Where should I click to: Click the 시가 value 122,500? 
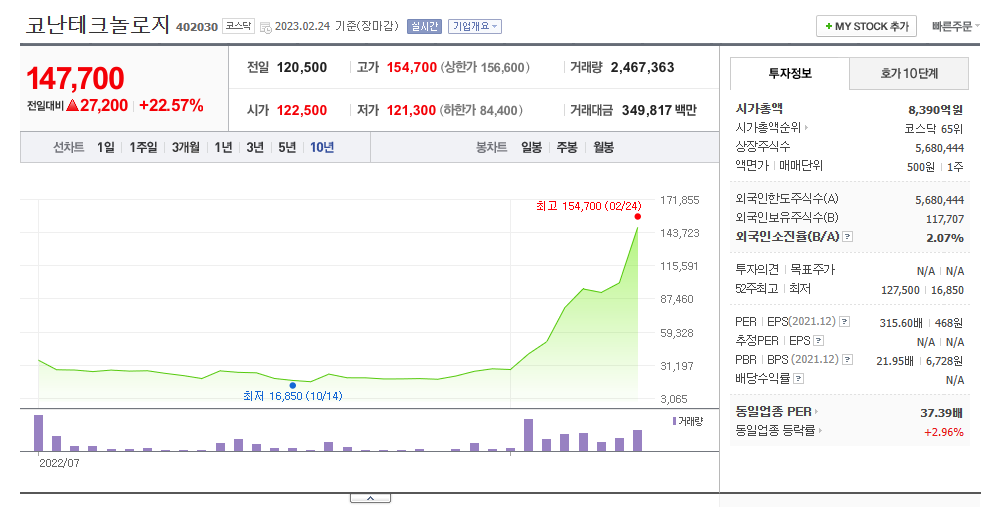click(x=301, y=110)
